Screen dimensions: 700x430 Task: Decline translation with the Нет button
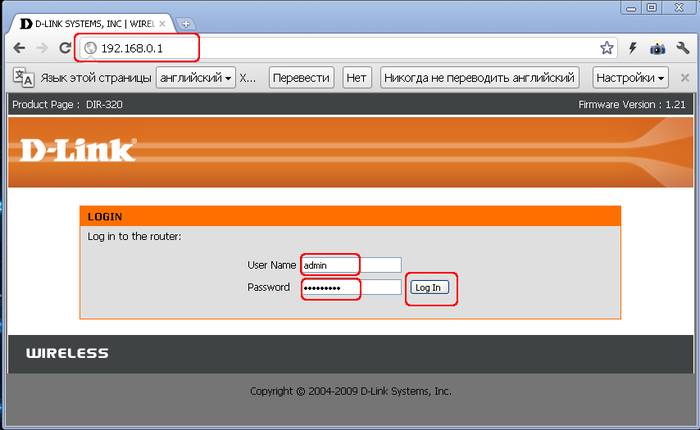(x=356, y=77)
